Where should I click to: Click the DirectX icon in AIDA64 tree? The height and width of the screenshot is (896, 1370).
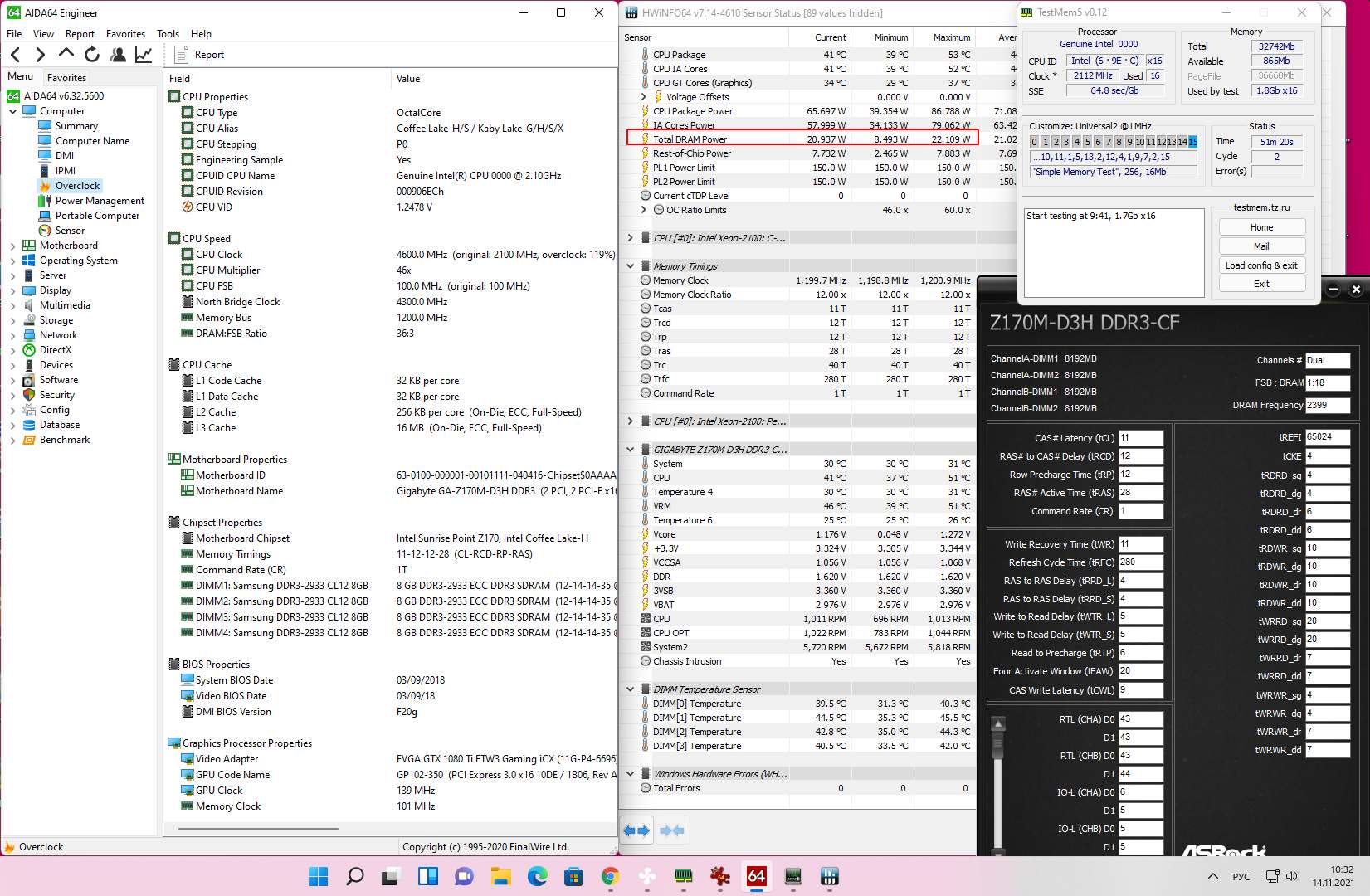click(x=29, y=350)
